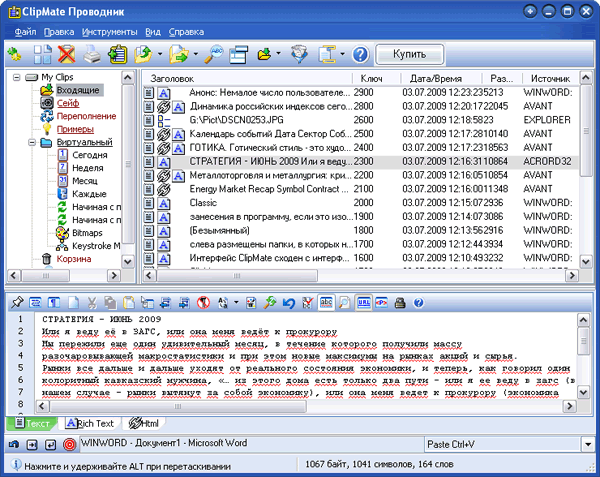Click the paragraph marks icon in editor toolbar

(x=54, y=303)
